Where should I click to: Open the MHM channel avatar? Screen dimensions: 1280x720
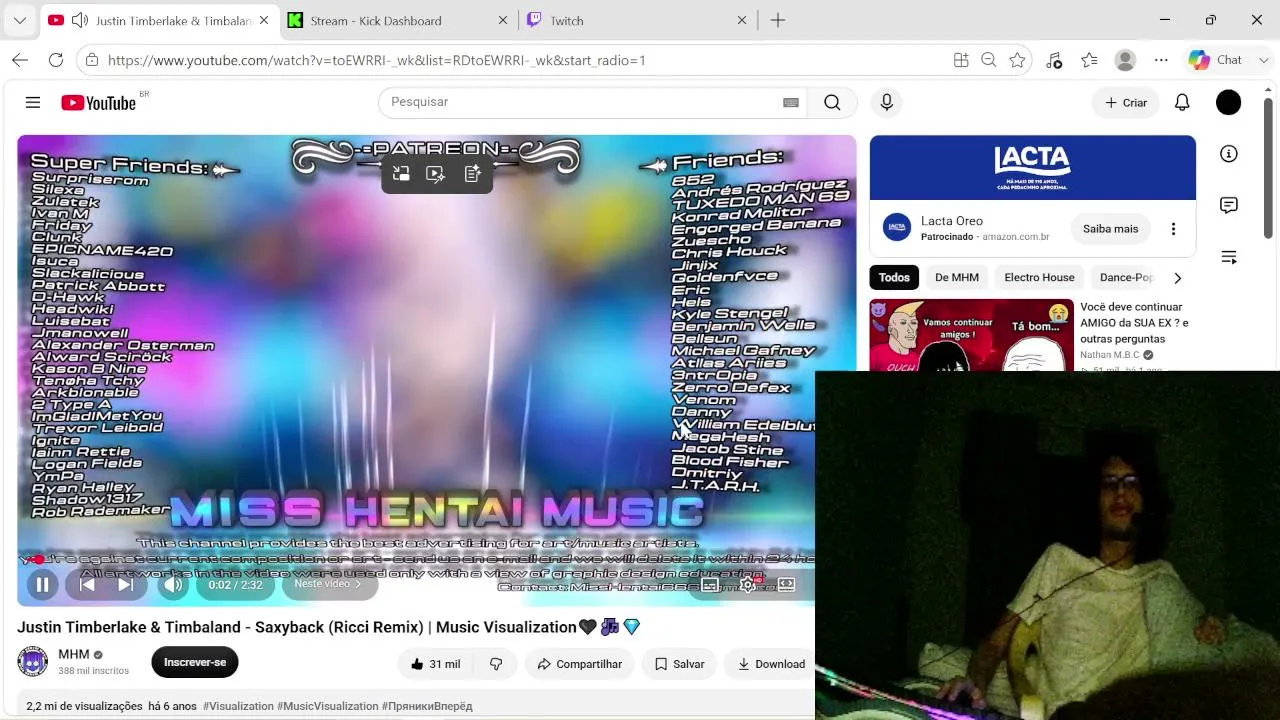pos(32,662)
